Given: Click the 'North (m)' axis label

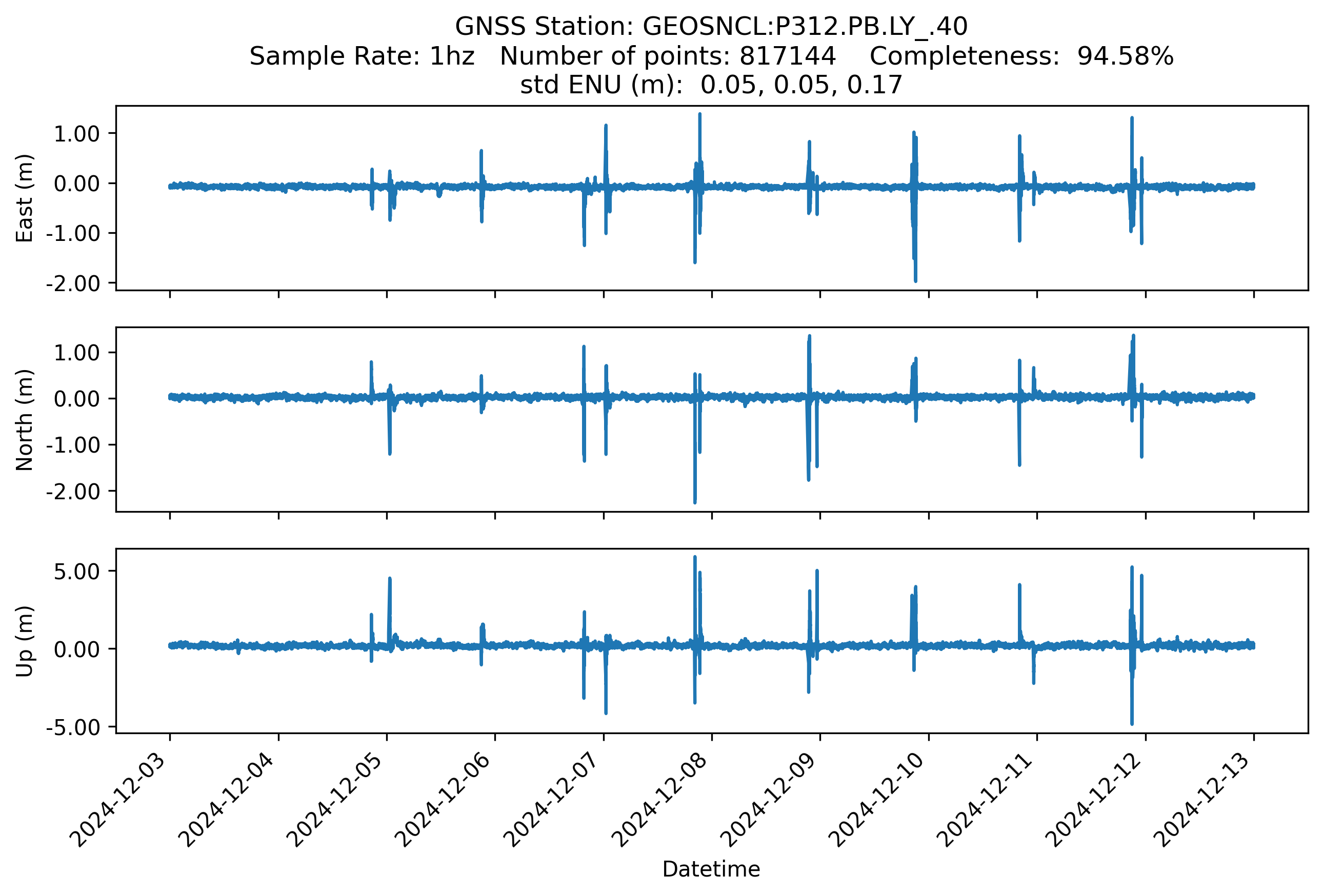Looking at the screenshot, I should pos(25,420).
